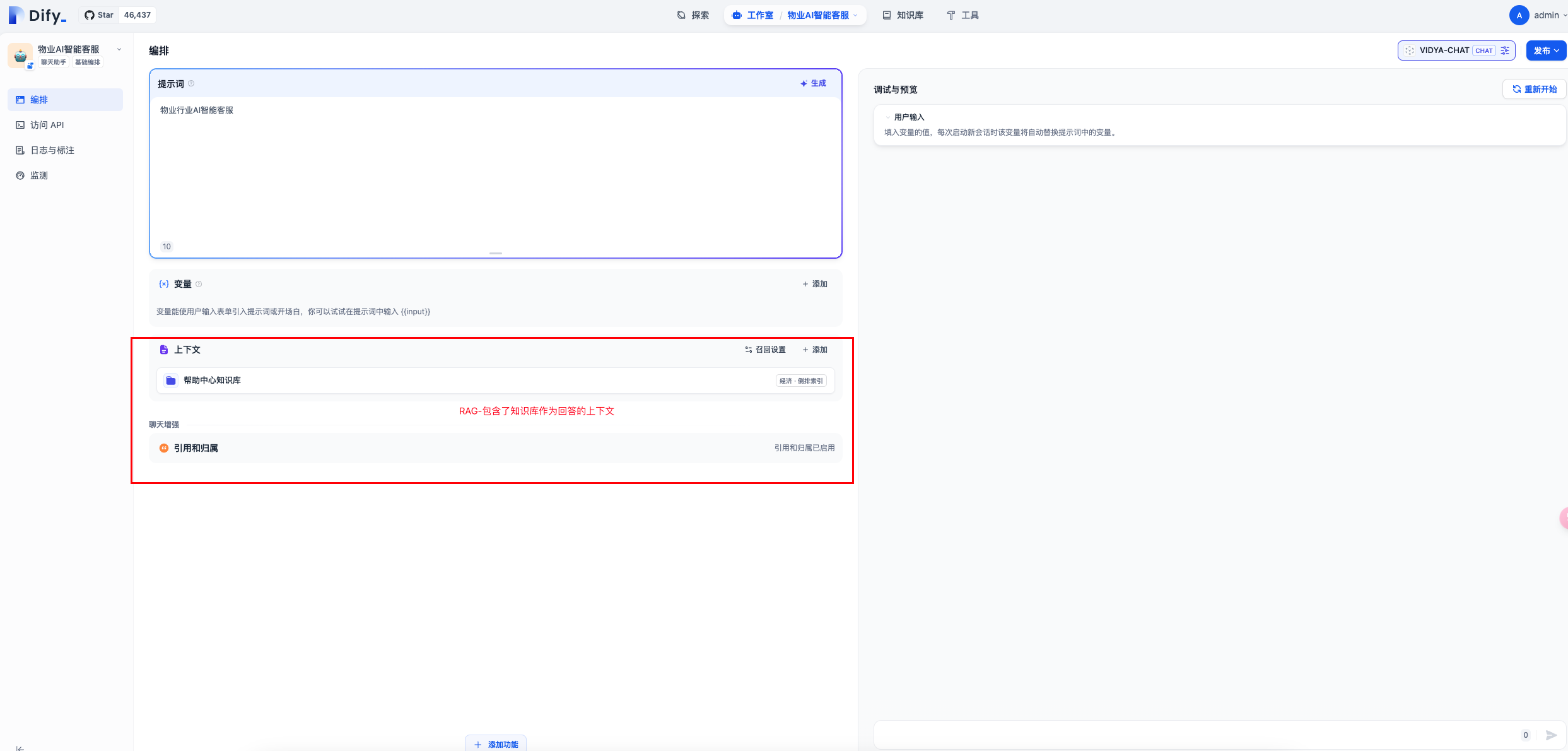Open the GitHub Star link

tap(99, 15)
